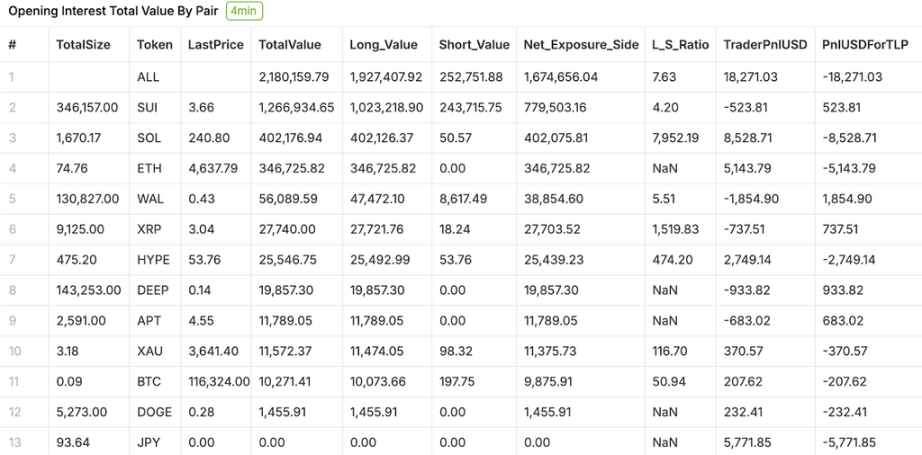The image size is (922, 455).
Task: Sort by the TotalSize column header
Action: click(x=83, y=45)
